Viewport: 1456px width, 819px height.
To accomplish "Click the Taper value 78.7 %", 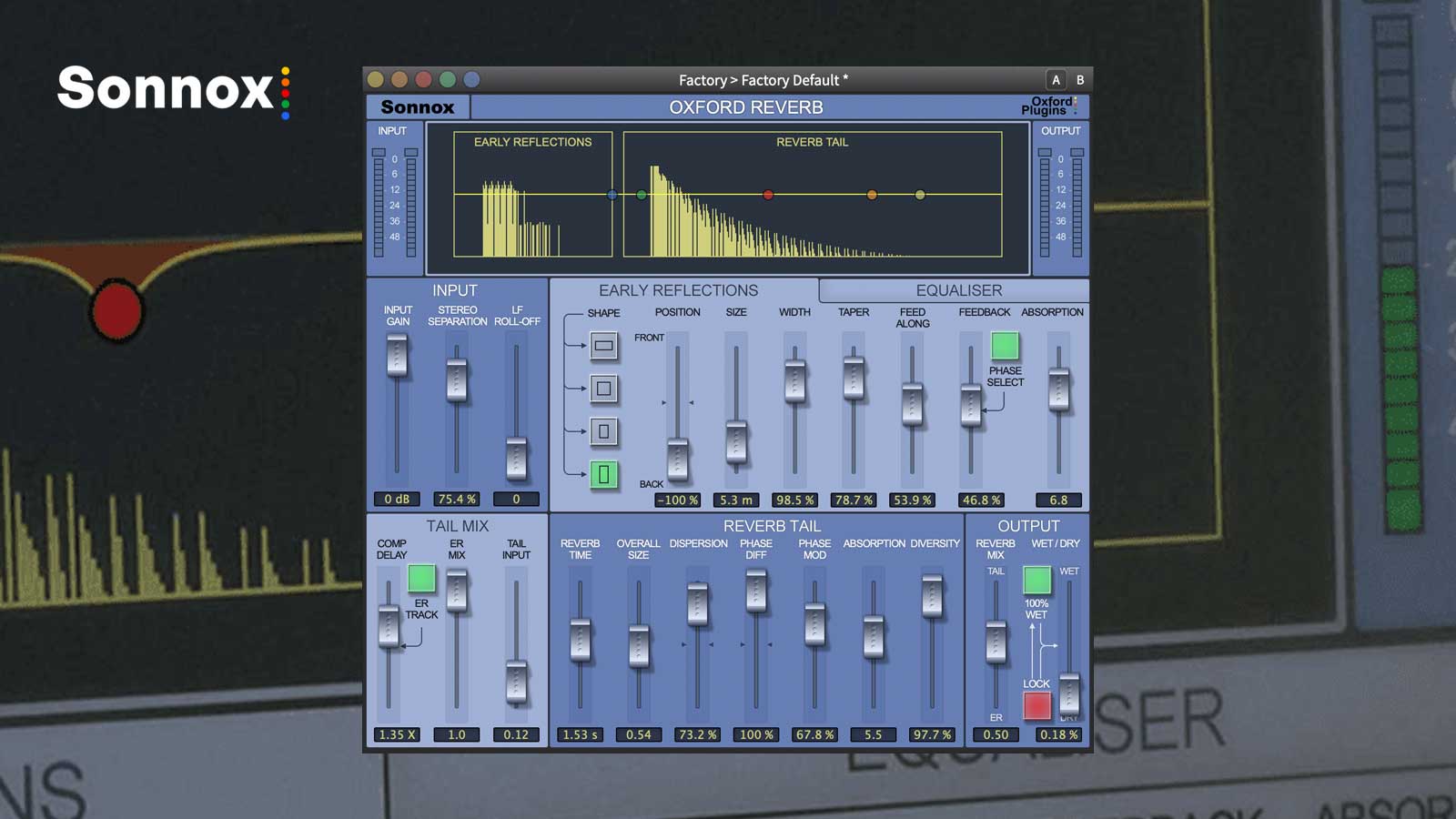I will pyautogui.click(x=854, y=500).
